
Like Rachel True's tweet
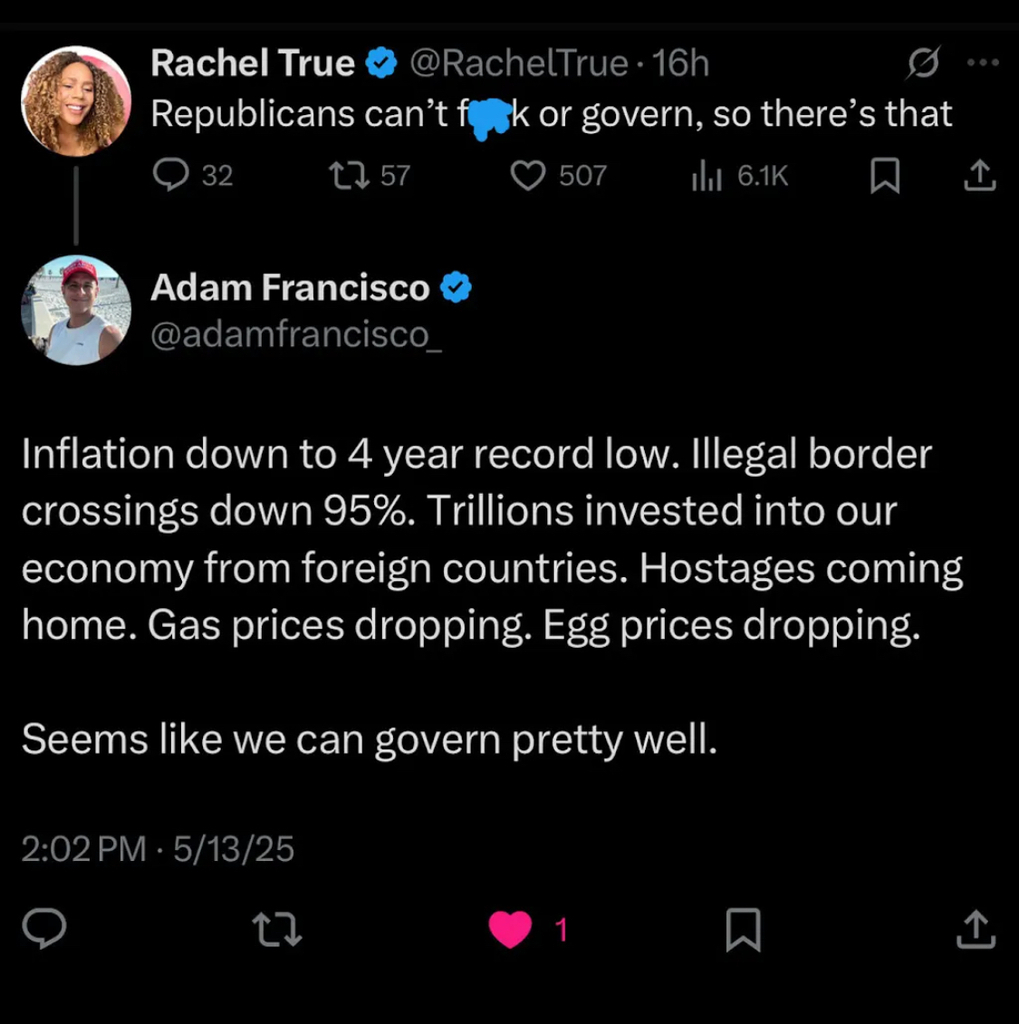527,176
